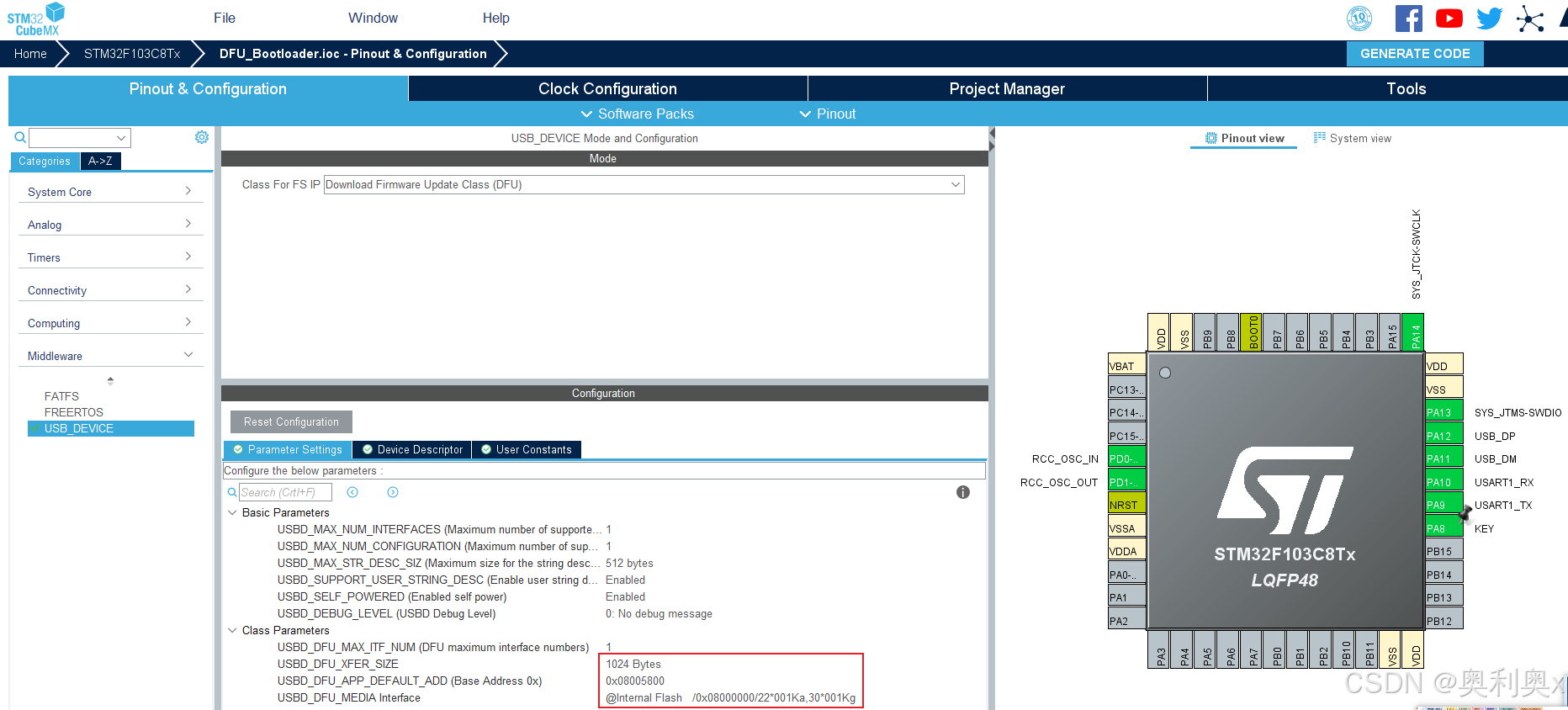Screen dimensions: 1568x710
Task: Open the Help menu
Action: click(x=495, y=18)
